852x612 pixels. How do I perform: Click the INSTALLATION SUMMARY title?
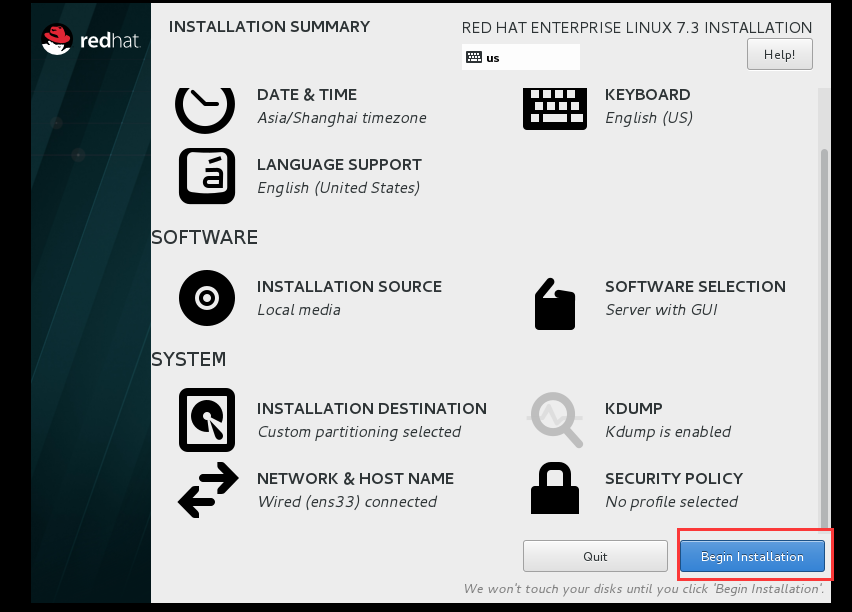pyautogui.click(x=270, y=27)
